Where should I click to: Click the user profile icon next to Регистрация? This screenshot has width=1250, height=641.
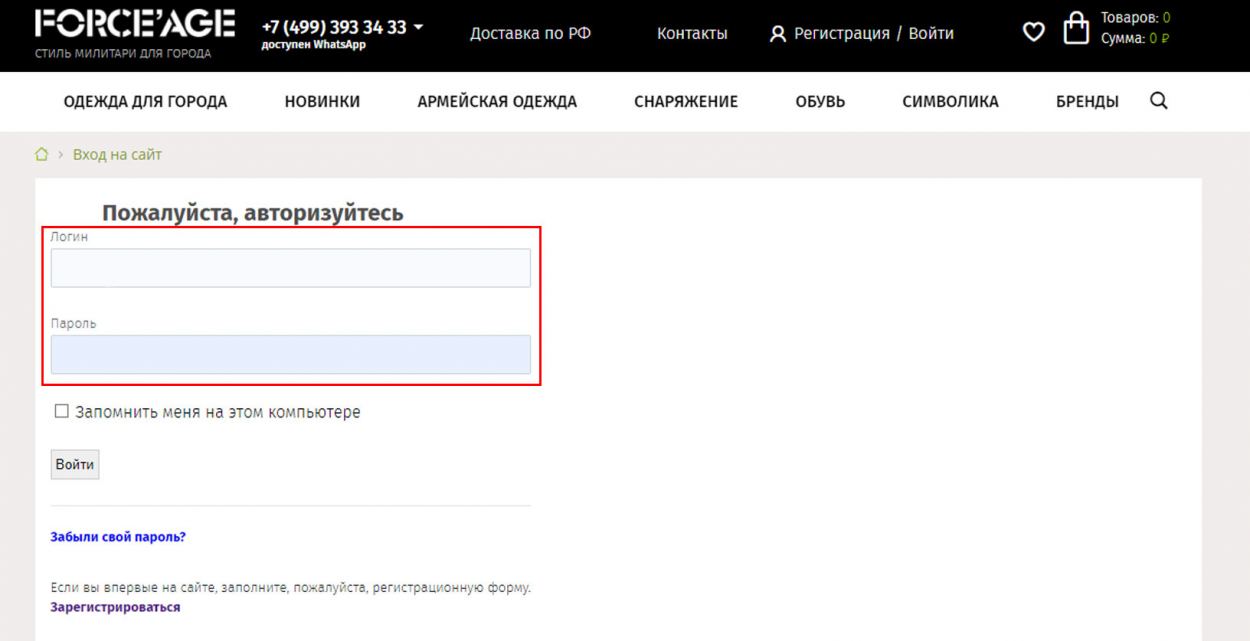point(778,34)
